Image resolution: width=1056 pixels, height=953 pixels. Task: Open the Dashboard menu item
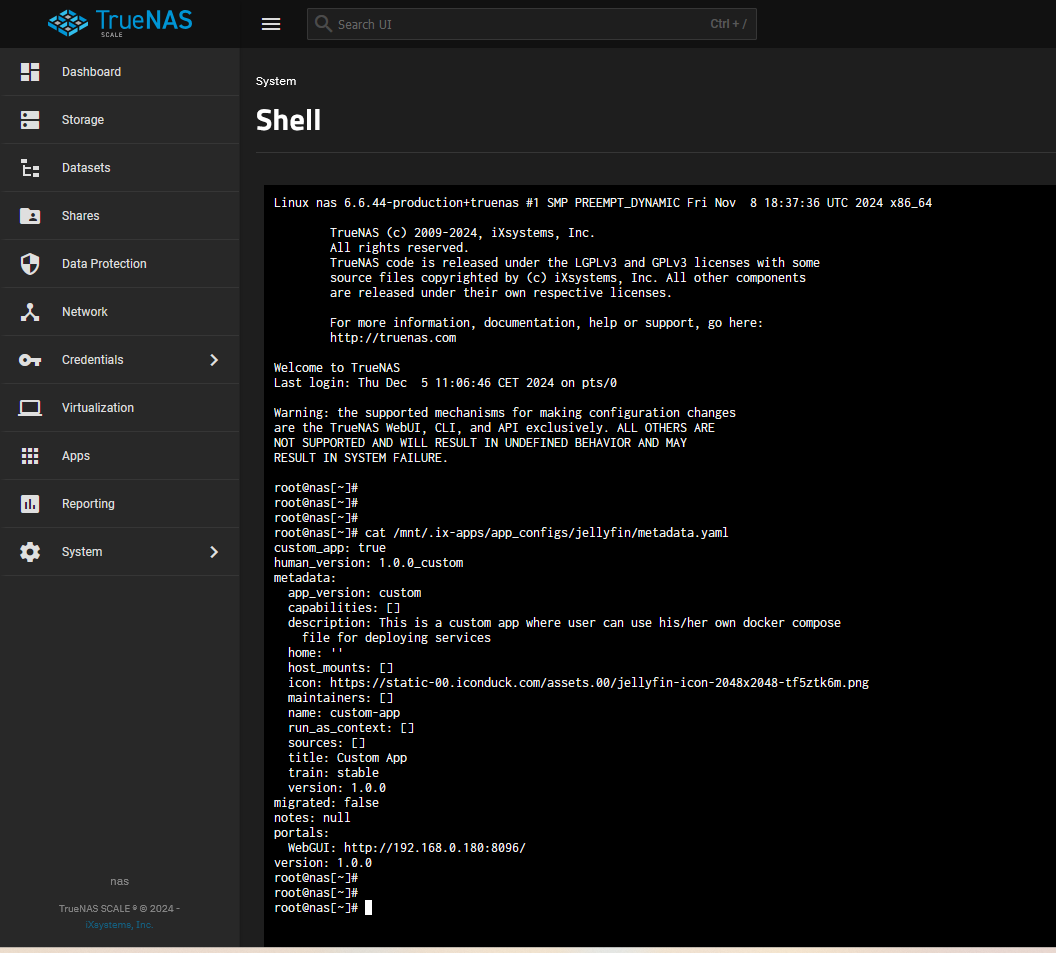point(92,71)
